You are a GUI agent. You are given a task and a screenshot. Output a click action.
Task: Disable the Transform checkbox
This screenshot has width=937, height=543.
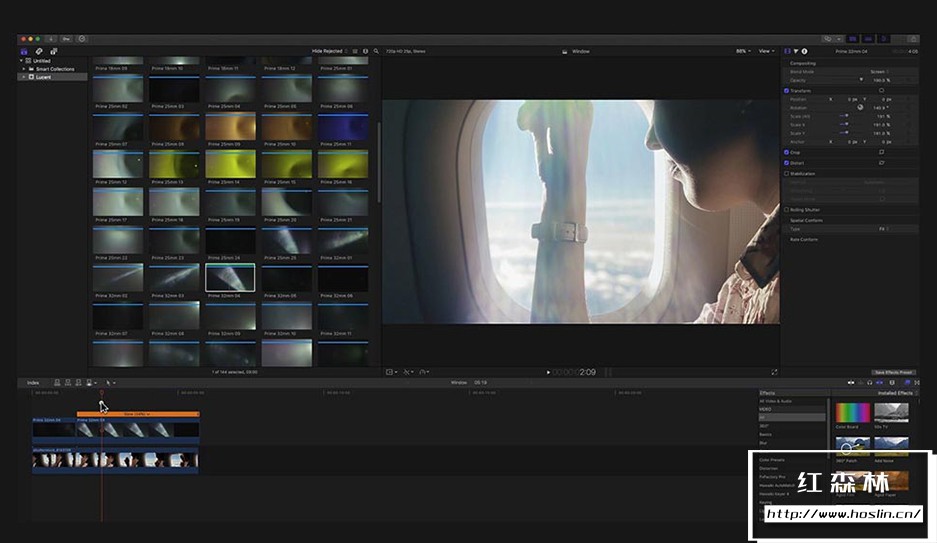coord(787,90)
